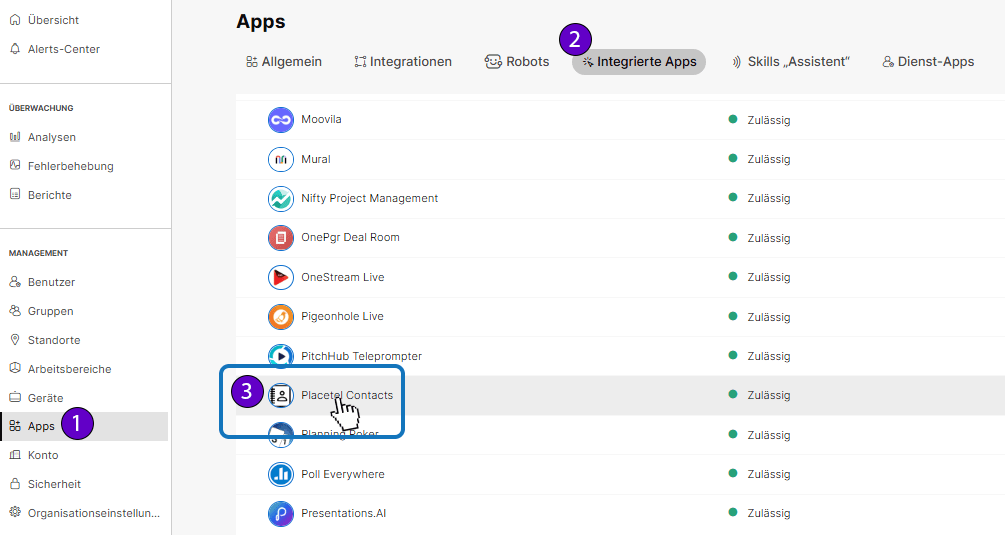Screen dimensions: 1005x535
Task: Open Organisationseinstellungen in the sidebar
Action: [x=94, y=513]
